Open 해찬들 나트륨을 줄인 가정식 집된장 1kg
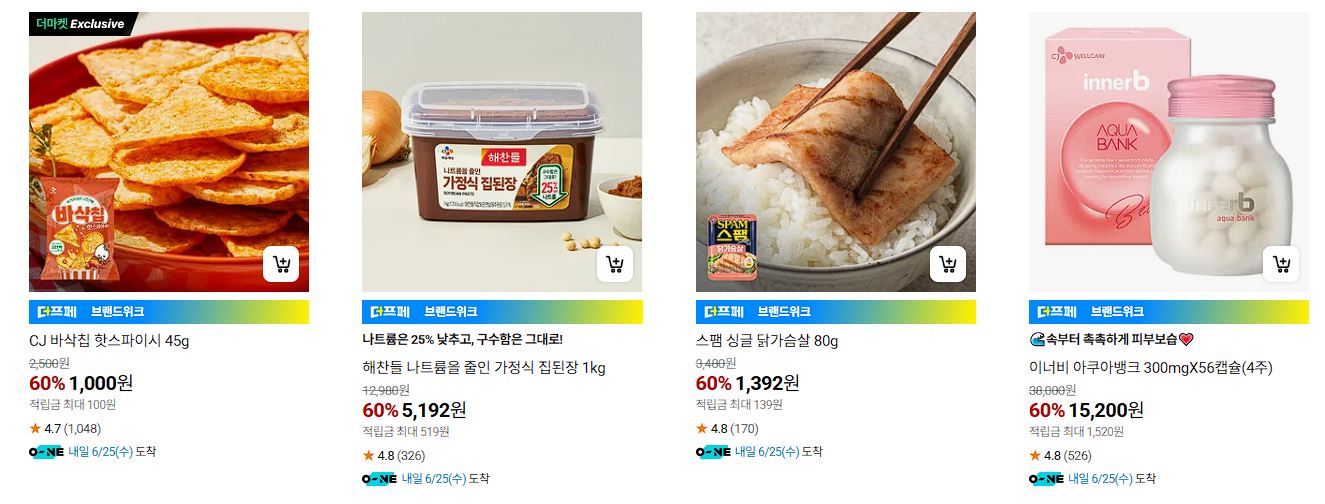The image size is (1325, 504). [x=484, y=367]
